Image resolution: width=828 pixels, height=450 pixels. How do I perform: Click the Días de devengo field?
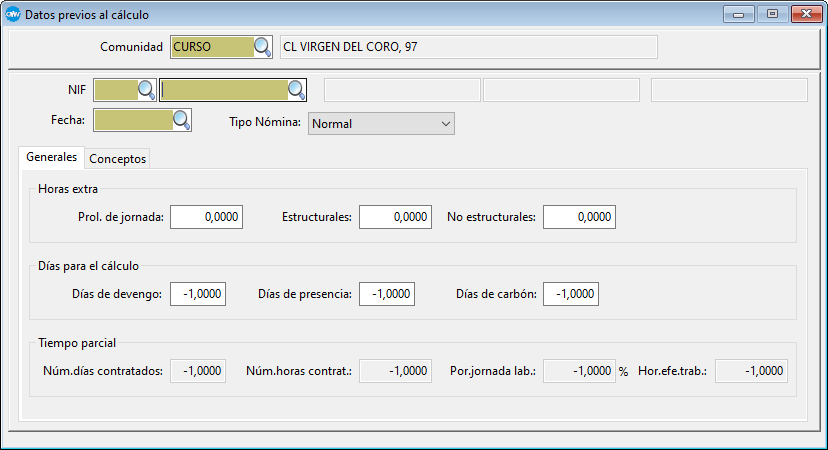(x=197, y=294)
